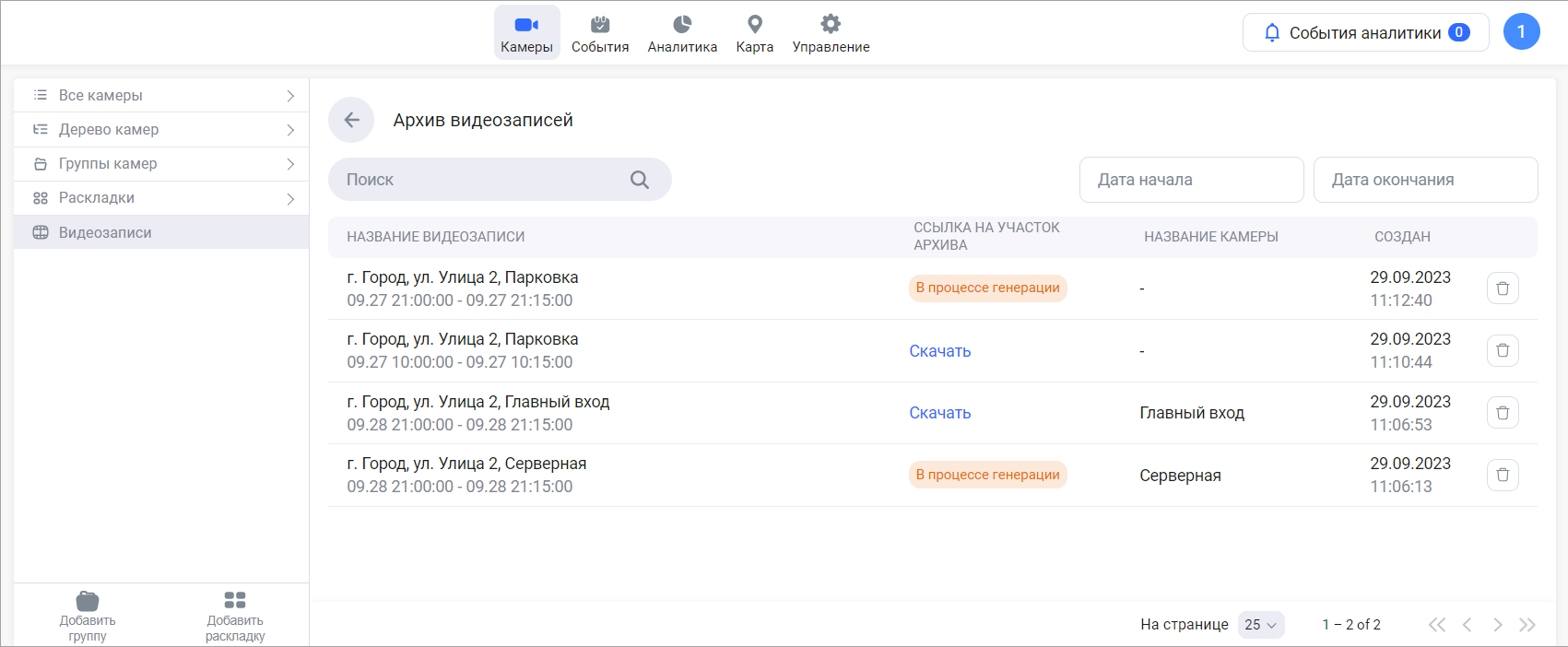
Task: Go to next page with pagination arrow
Action: pyautogui.click(x=1497, y=625)
